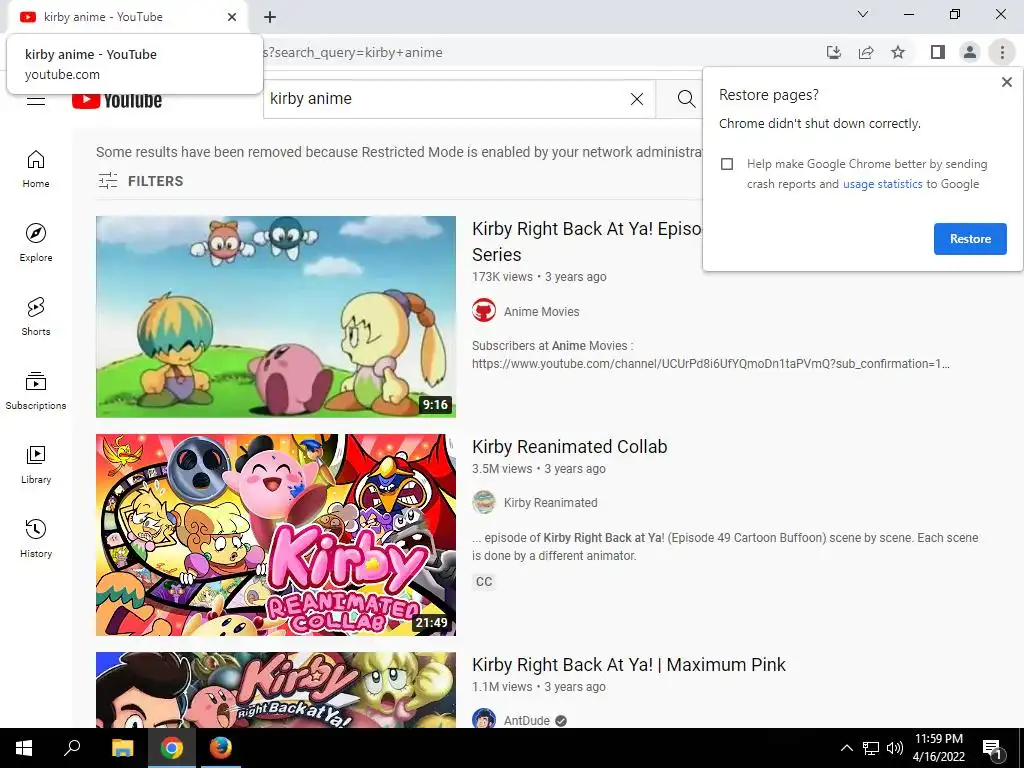Click the '173K views • 3 years ago' text
Image resolution: width=1024 pixels, height=768 pixels.
point(539,277)
